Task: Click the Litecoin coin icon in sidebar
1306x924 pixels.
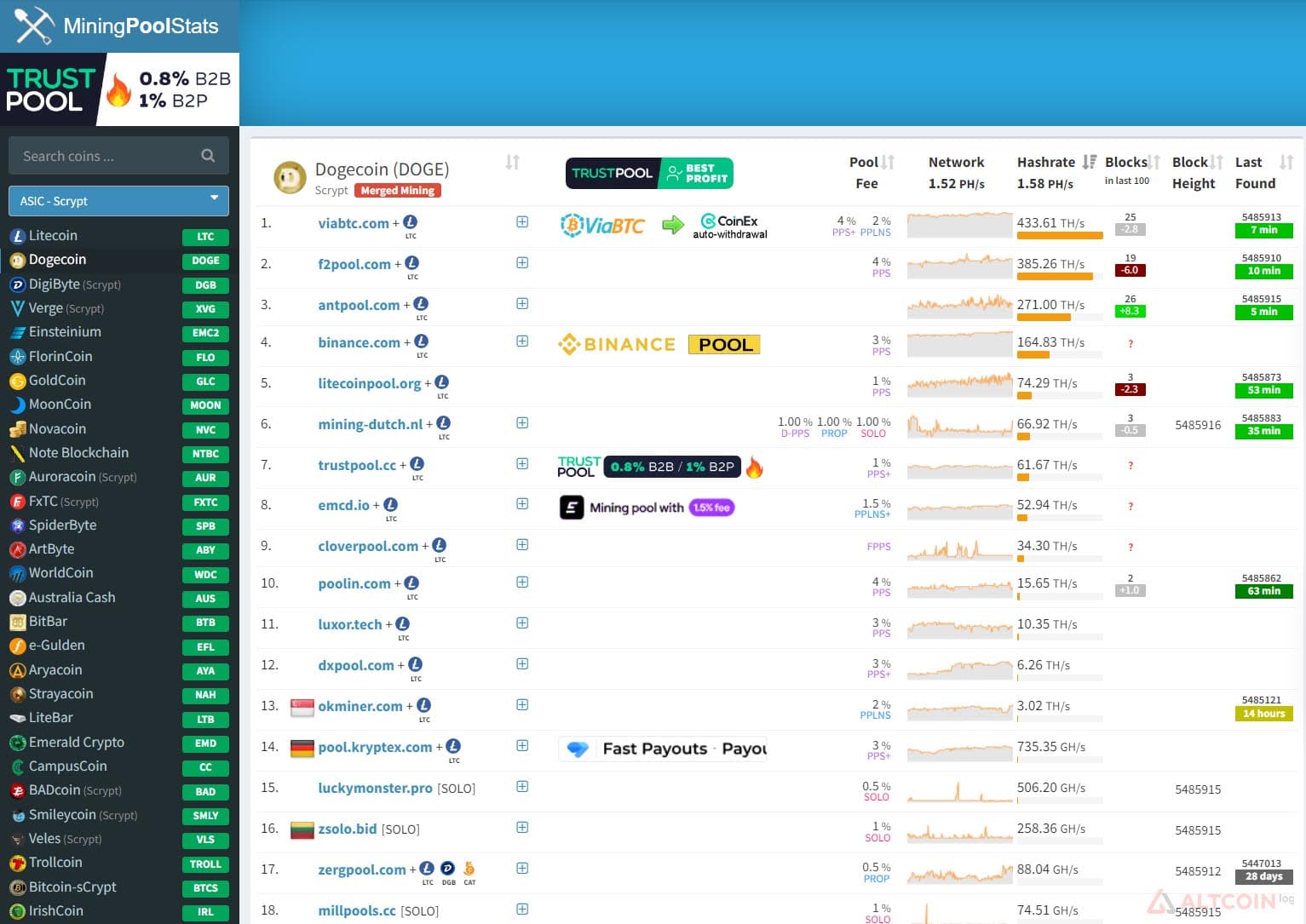Action: pyautogui.click(x=17, y=236)
